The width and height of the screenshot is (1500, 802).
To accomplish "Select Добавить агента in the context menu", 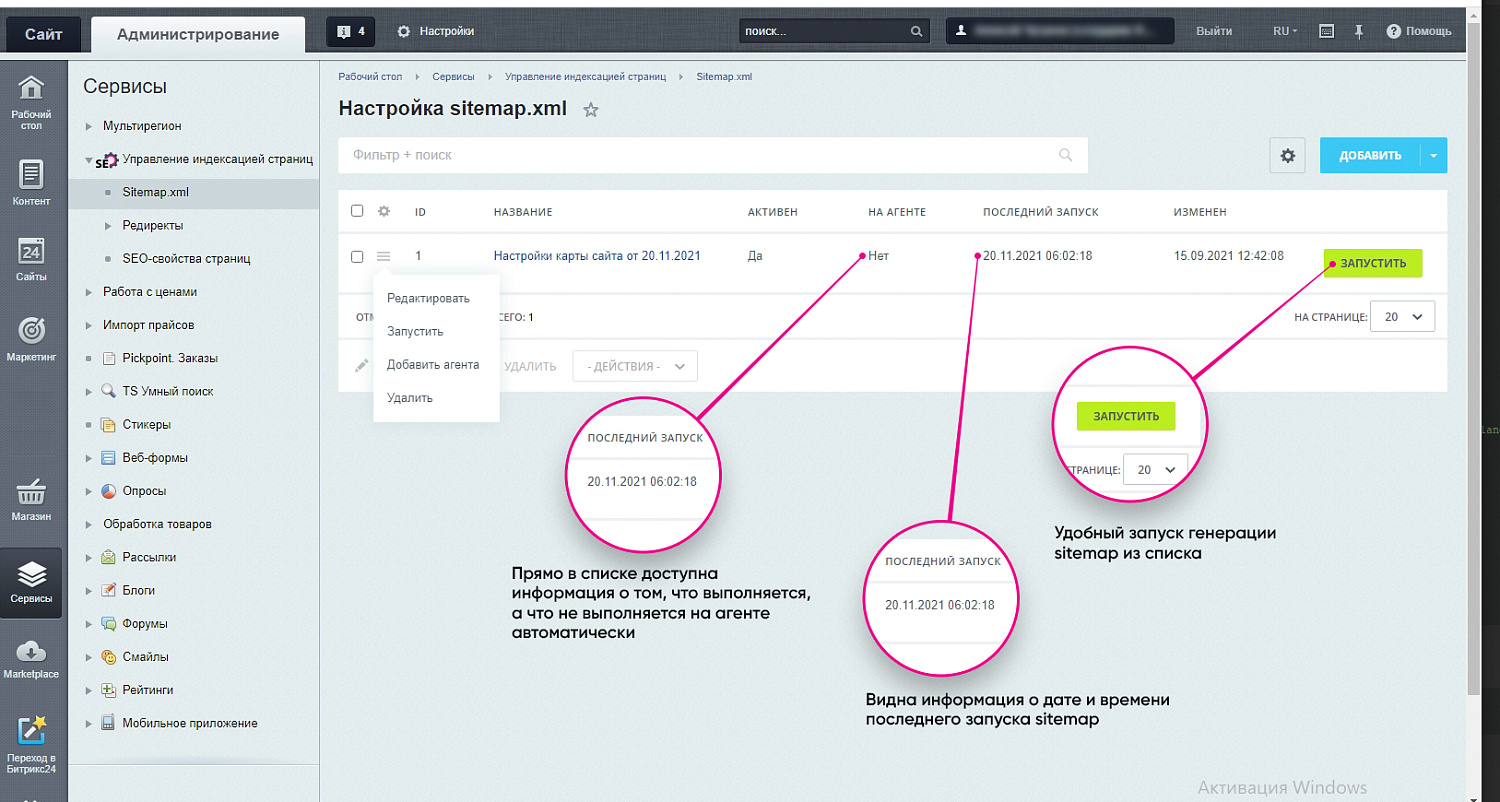I will tap(432, 364).
